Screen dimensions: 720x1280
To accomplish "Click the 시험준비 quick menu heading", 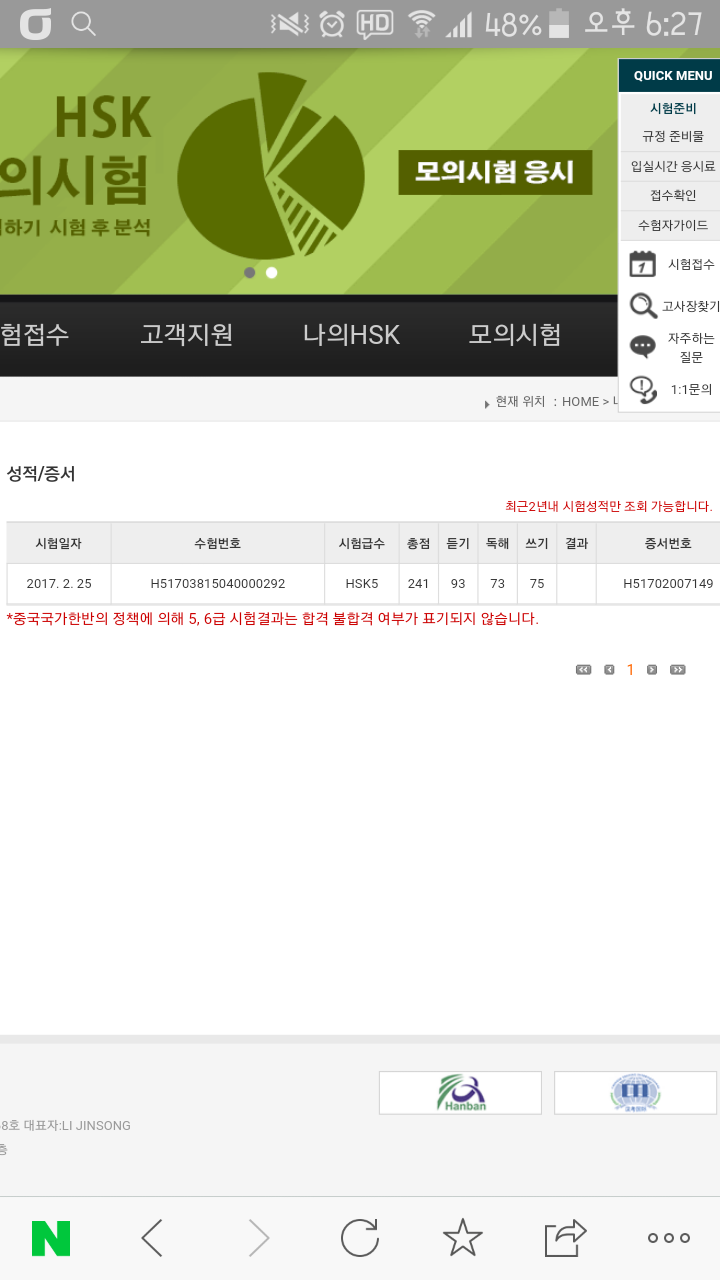I will [673, 109].
